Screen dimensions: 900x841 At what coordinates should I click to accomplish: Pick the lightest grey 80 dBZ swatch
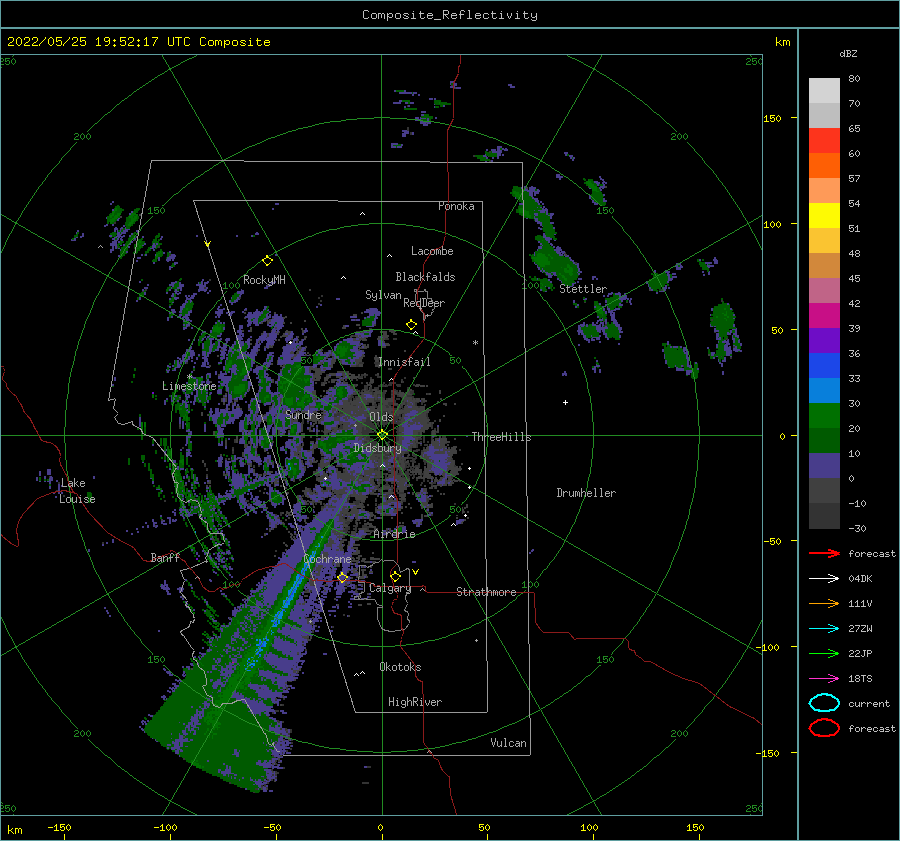[824, 91]
